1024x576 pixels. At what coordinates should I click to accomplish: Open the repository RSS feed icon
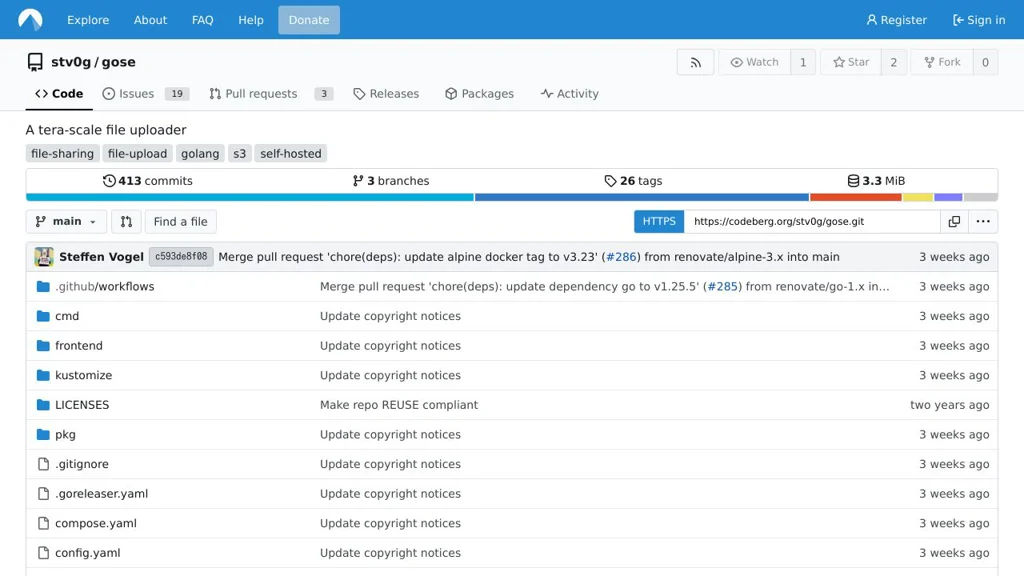[695, 62]
